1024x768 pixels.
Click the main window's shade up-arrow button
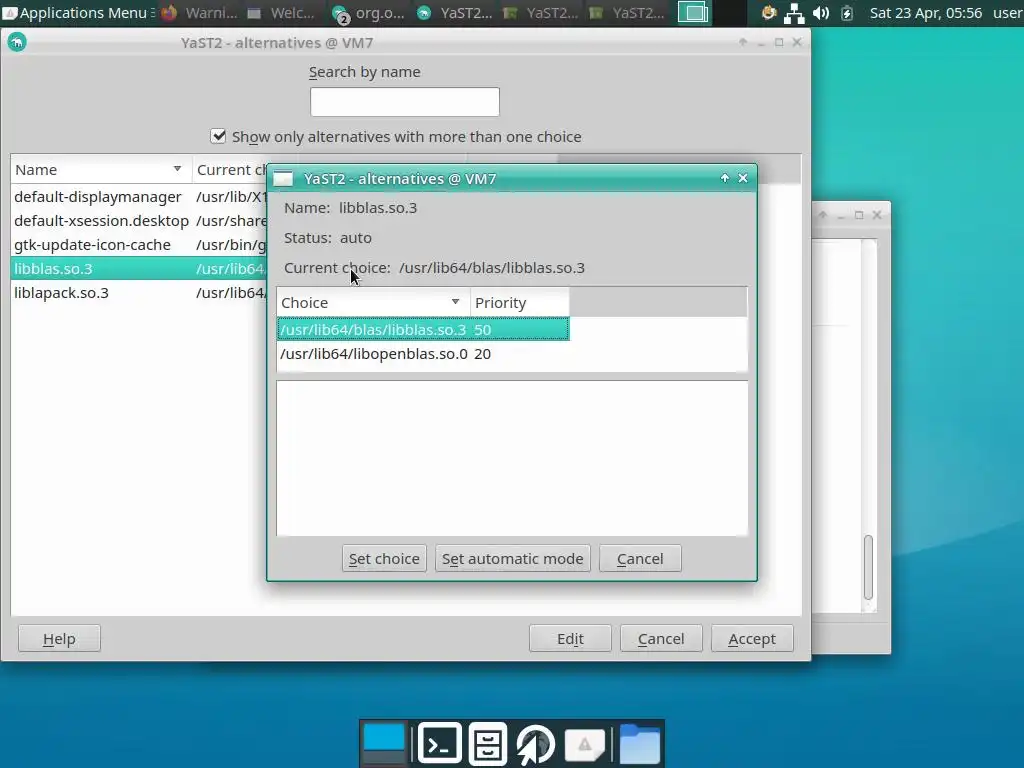coord(743,42)
